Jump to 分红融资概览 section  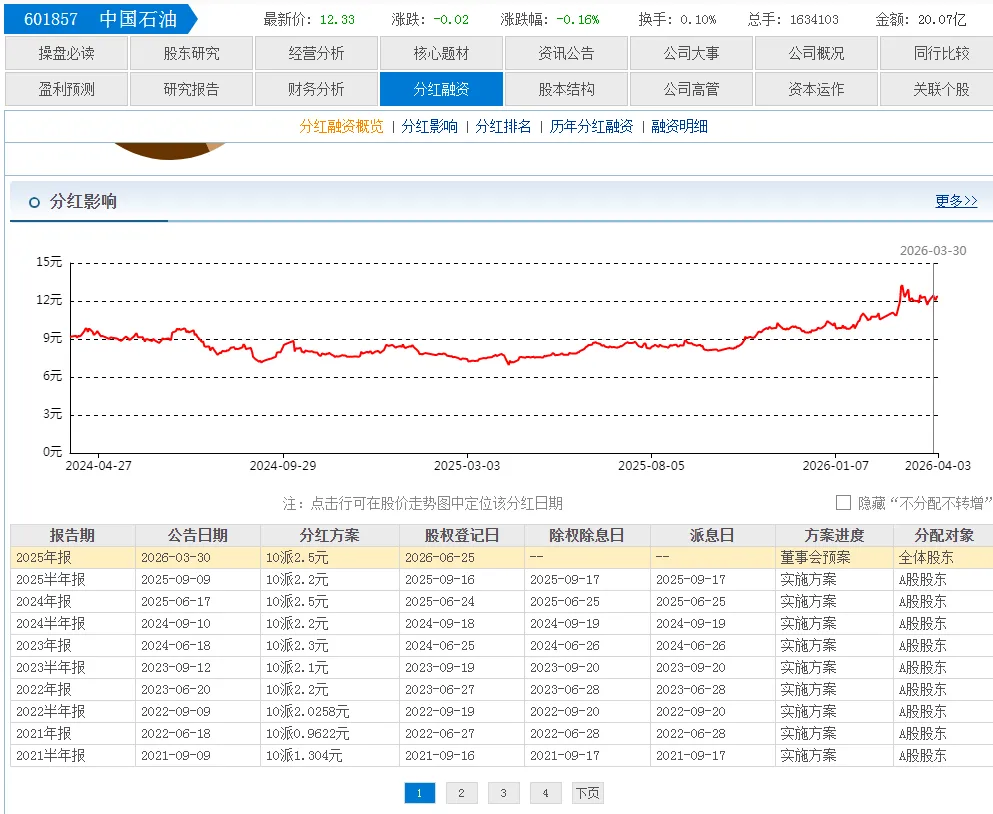341,126
